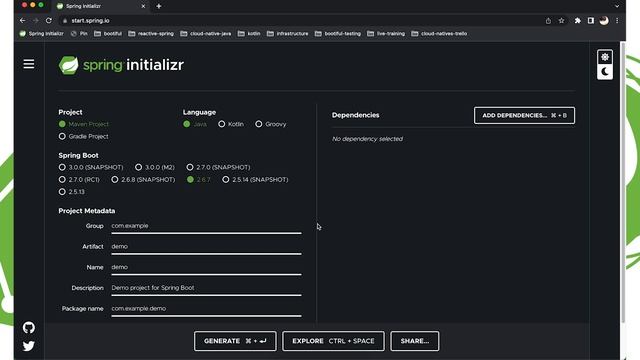Viewport: 640px width, 360px height.
Task: Open the Twitter bird icon link
Action: pos(29,346)
